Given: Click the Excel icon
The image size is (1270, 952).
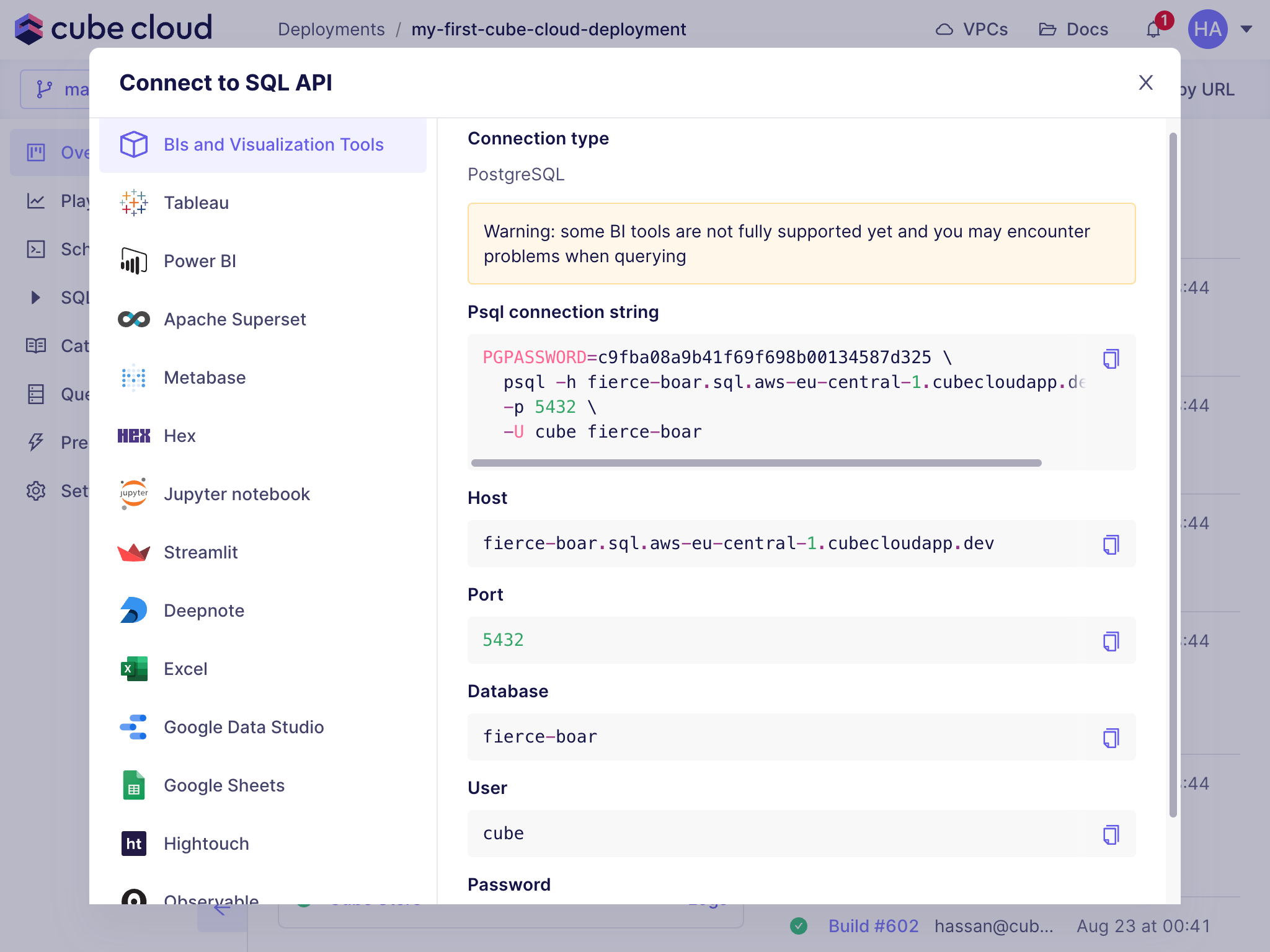Looking at the screenshot, I should pyautogui.click(x=134, y=669).
